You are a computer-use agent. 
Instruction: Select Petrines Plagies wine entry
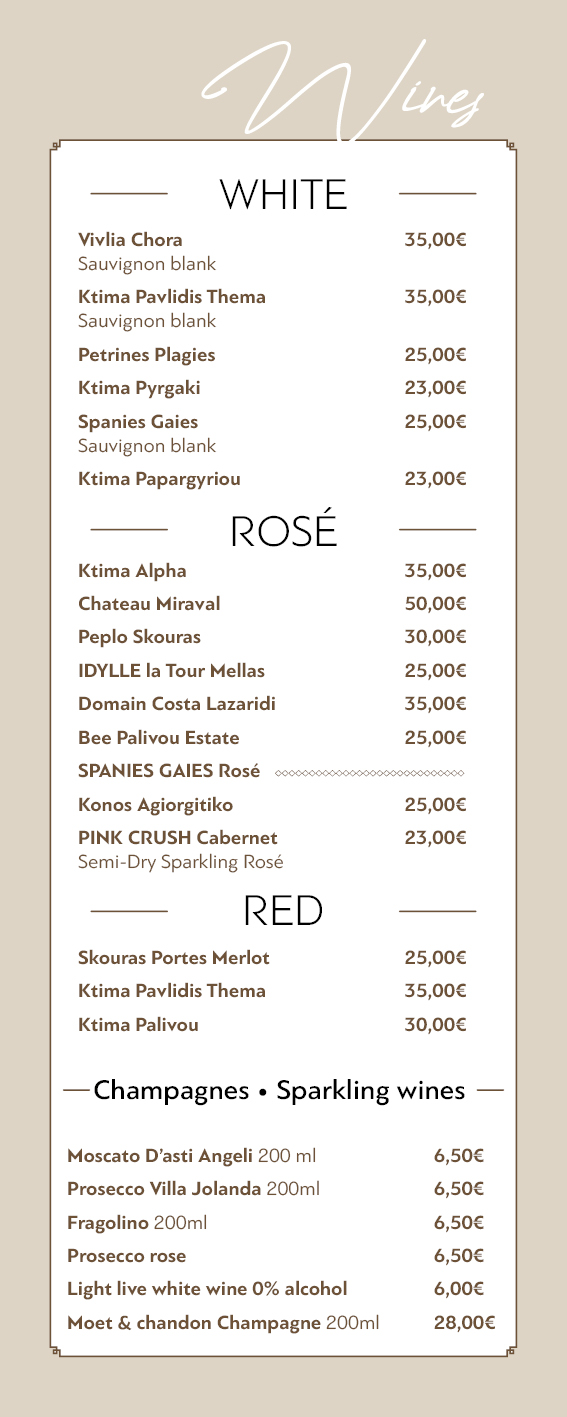point(146,355)
